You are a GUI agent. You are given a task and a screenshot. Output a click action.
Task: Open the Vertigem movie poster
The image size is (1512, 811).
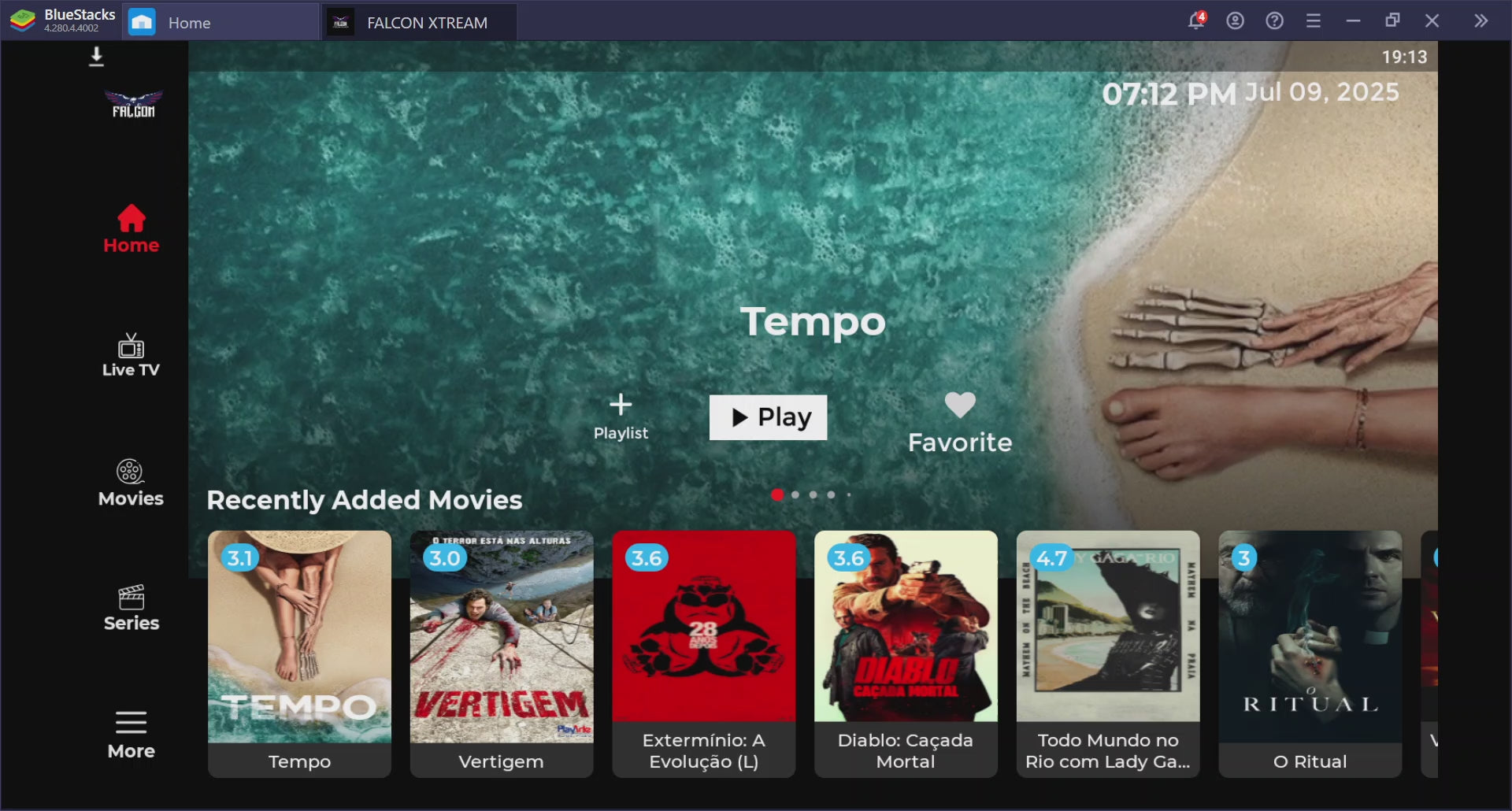(502, 638)
